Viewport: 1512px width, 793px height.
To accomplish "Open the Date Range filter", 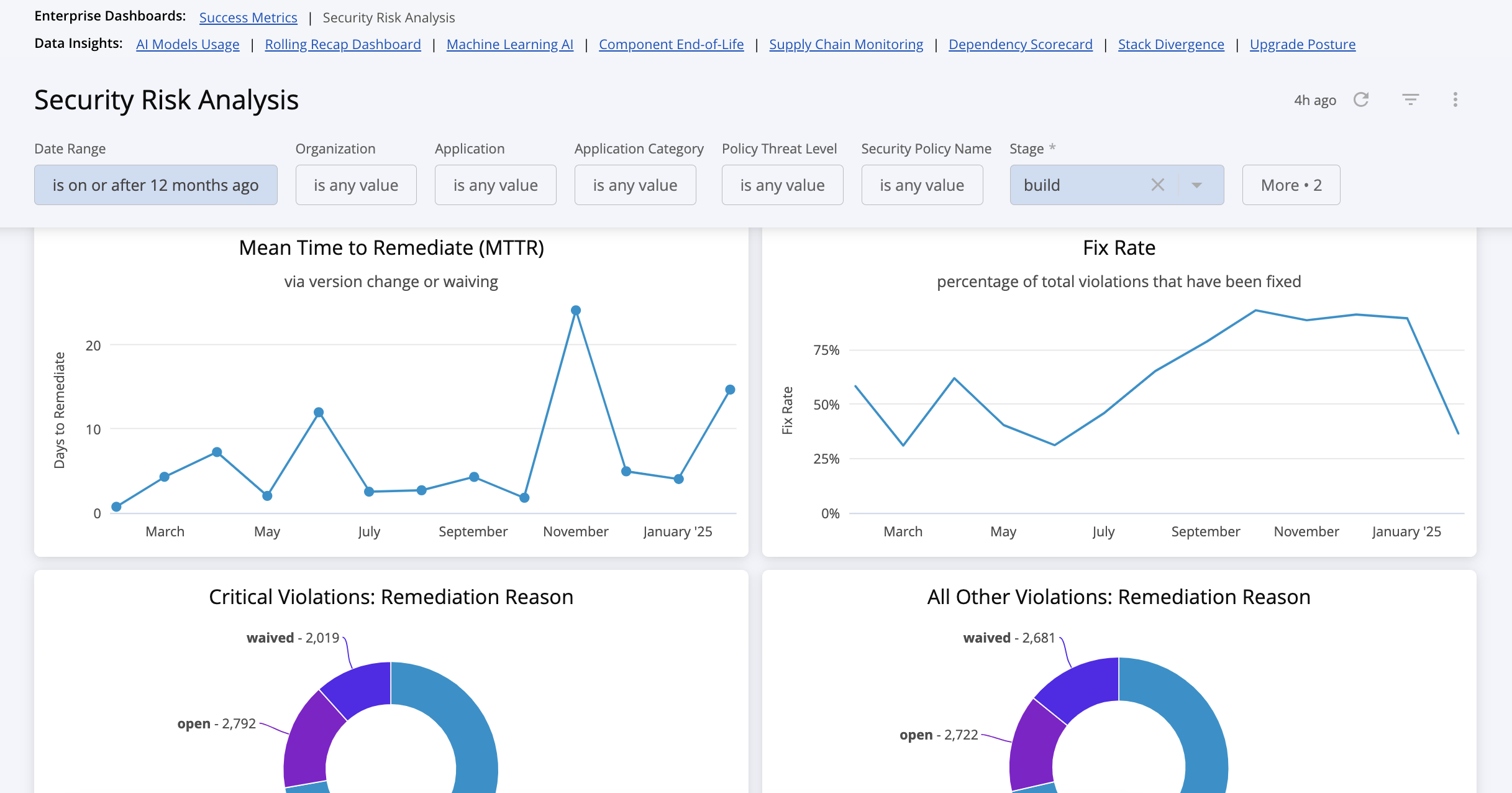I will tap(155, 185).
